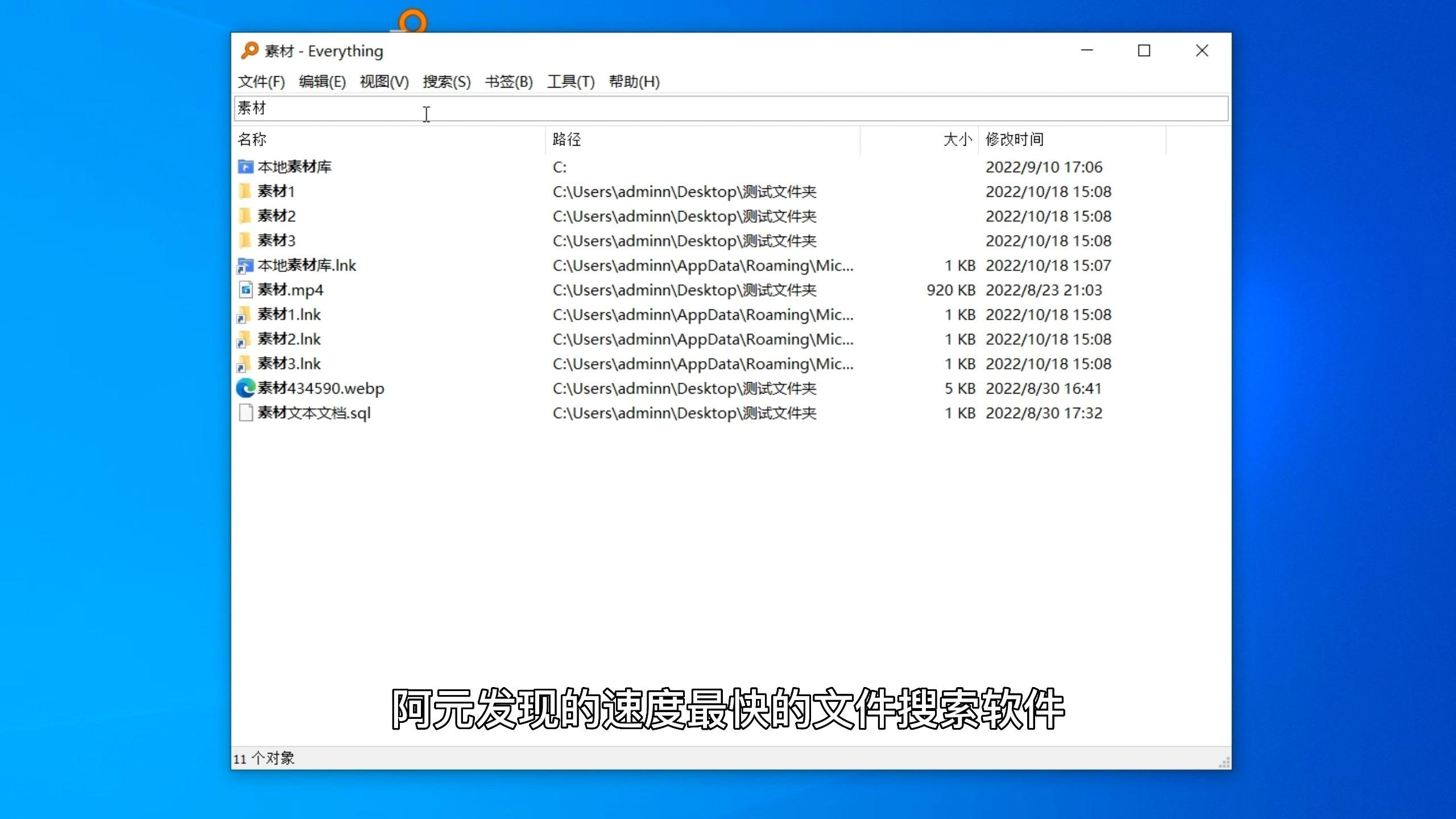Viewport: 1456px width, 819px height.
Task: Click the 本地素材库 folder shortcut icon
Action: pyautogui.click(x=245, y=167)
